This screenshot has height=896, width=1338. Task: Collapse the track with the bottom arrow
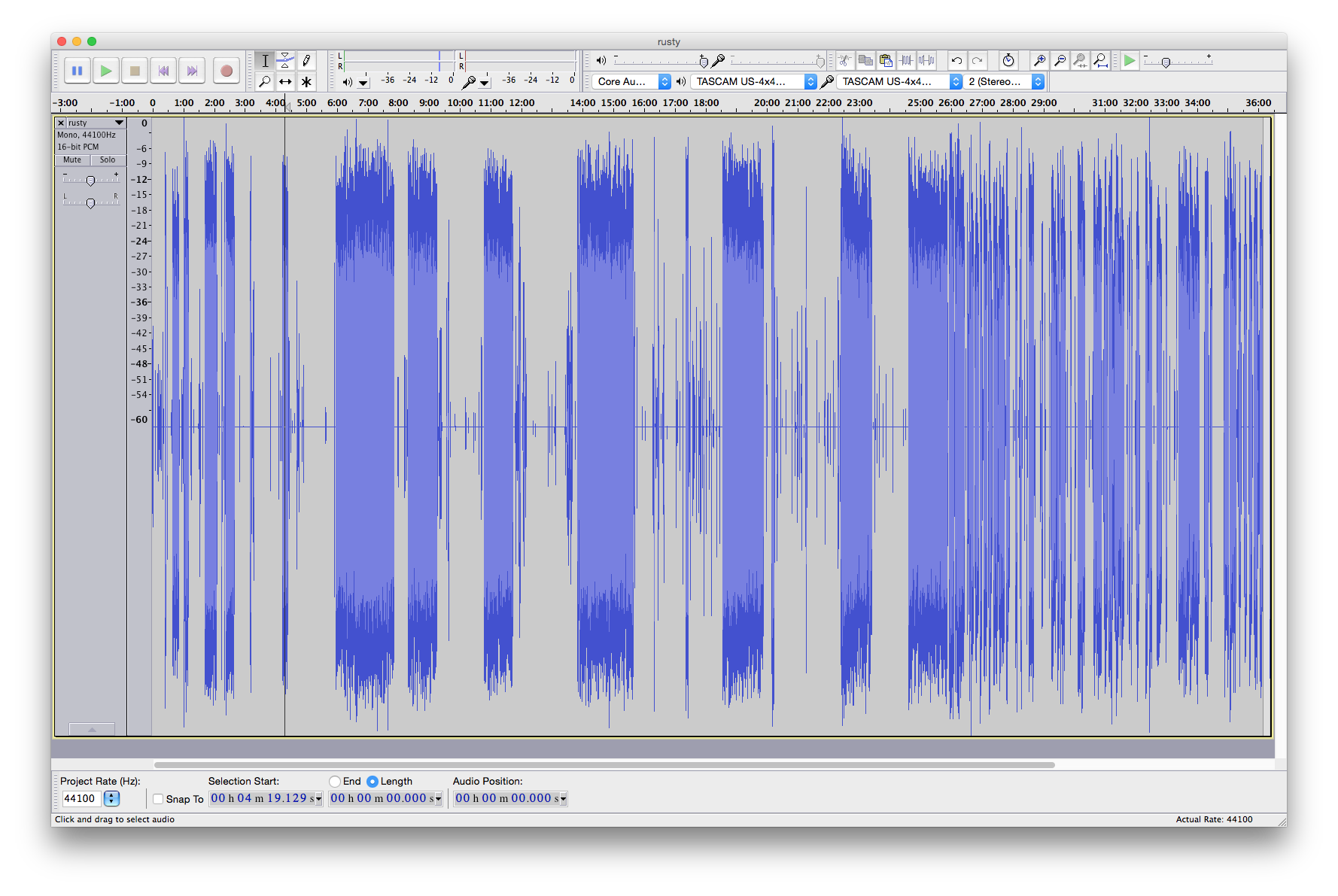pos(92,729)
